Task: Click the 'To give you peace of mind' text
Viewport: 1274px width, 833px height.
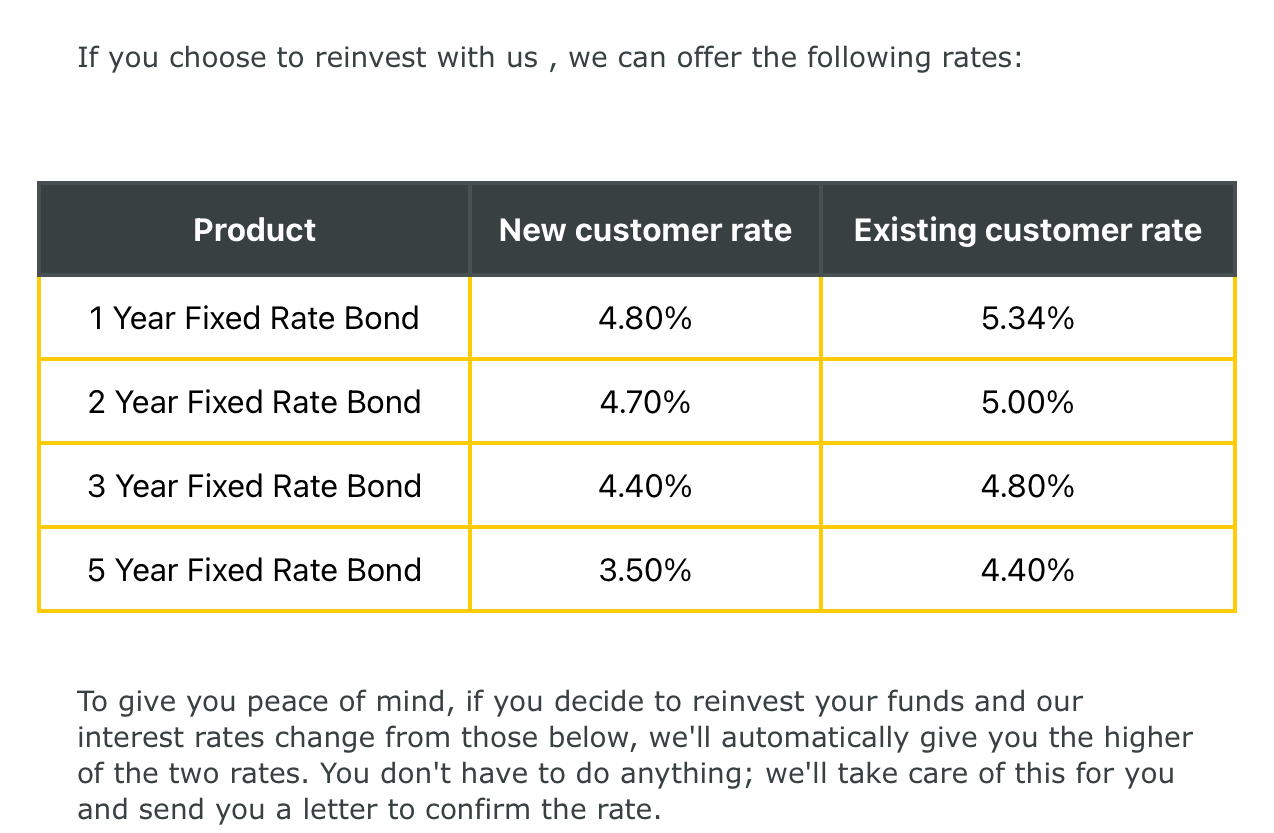Action: pyautogui.click(x=264, y=702)
